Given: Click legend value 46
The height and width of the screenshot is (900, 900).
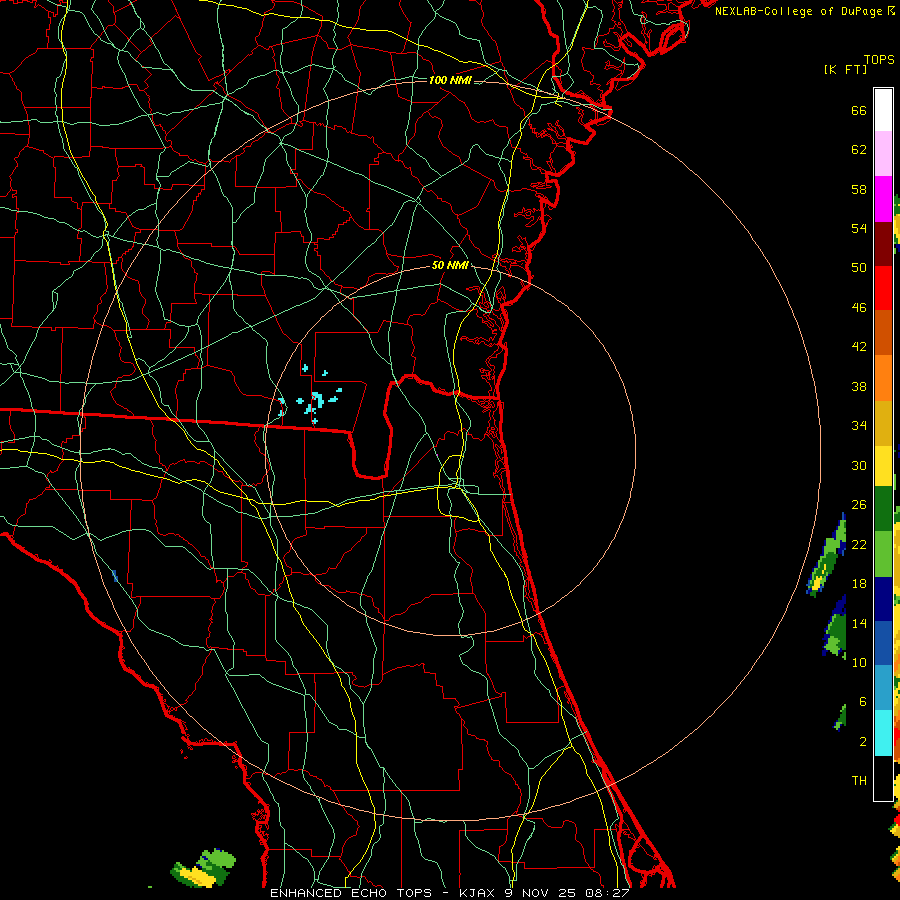Looking at the screenshot, I should pos(859,308).
